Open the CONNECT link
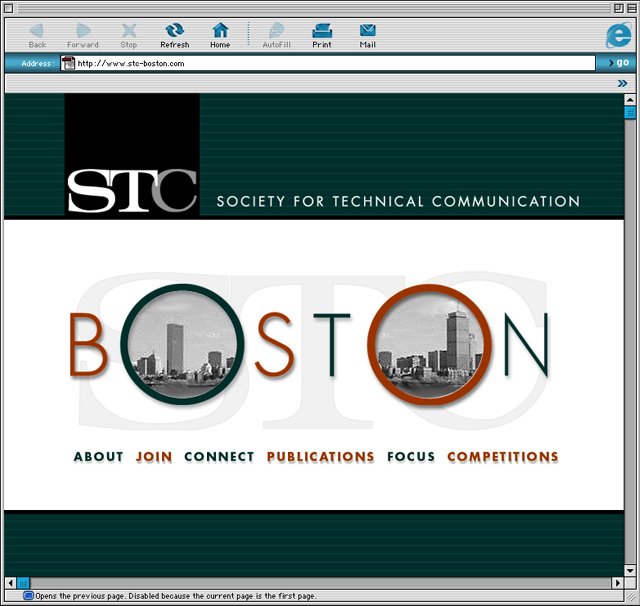 219,457
